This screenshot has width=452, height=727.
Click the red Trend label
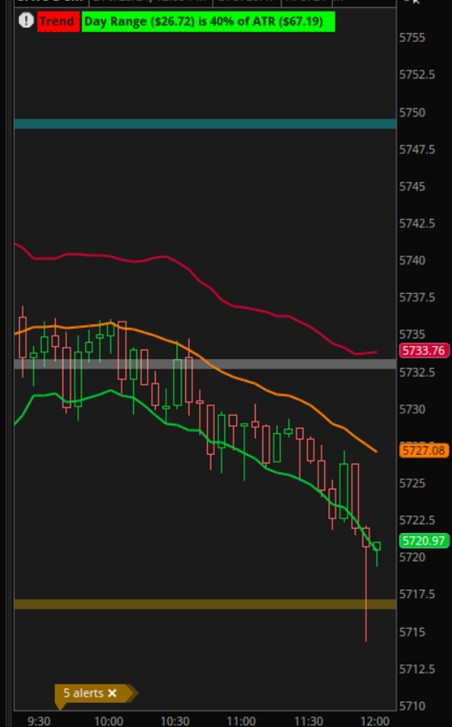click(x=58, y=22)
